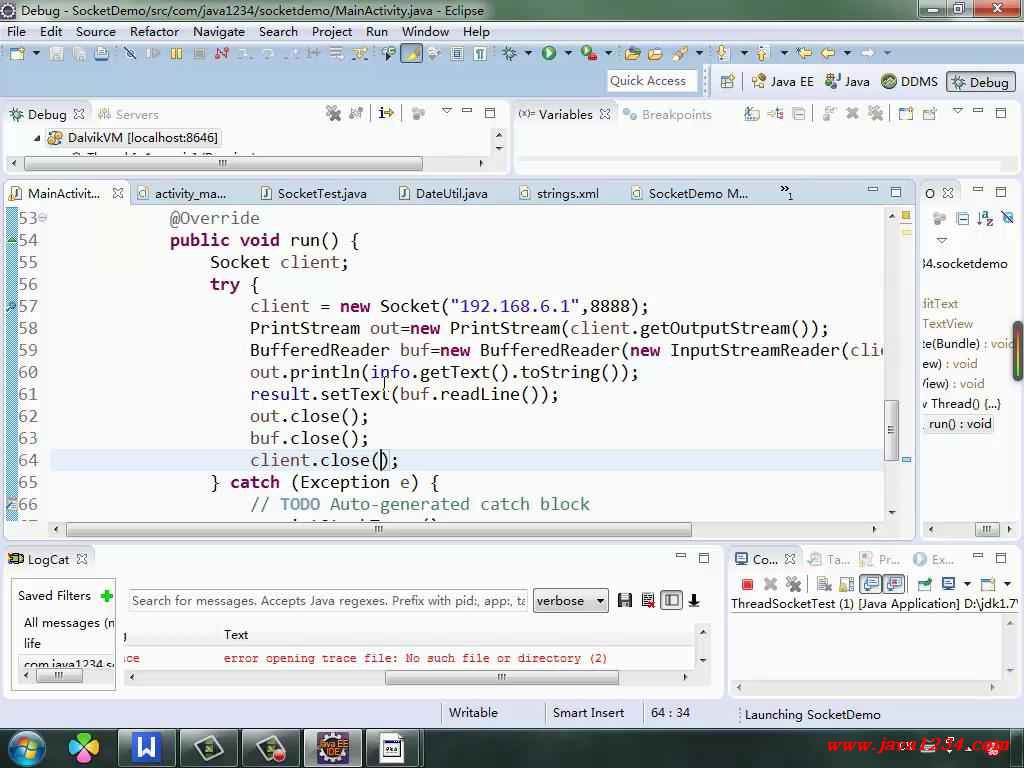The image size is (1024, 768).
Task: Click the Quick Access search field
Action: coord(653,81)
